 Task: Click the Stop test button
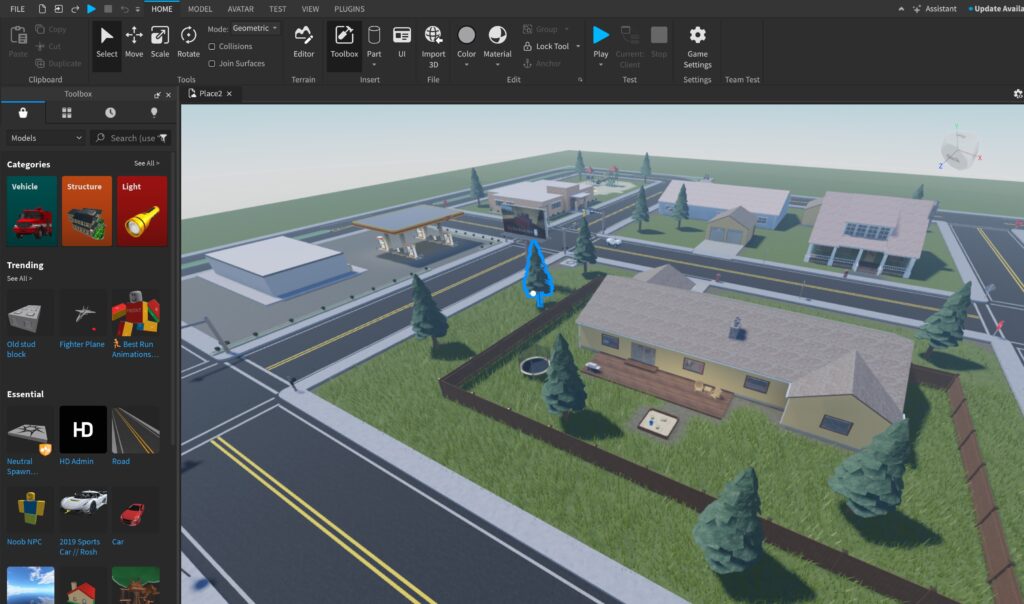coord(659,43)
